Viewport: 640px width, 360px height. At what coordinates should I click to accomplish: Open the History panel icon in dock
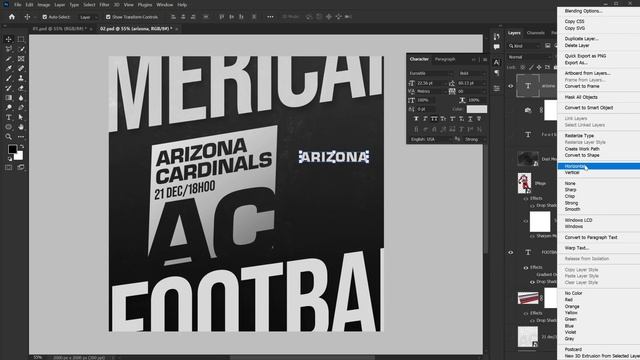(x=496, y=36)
